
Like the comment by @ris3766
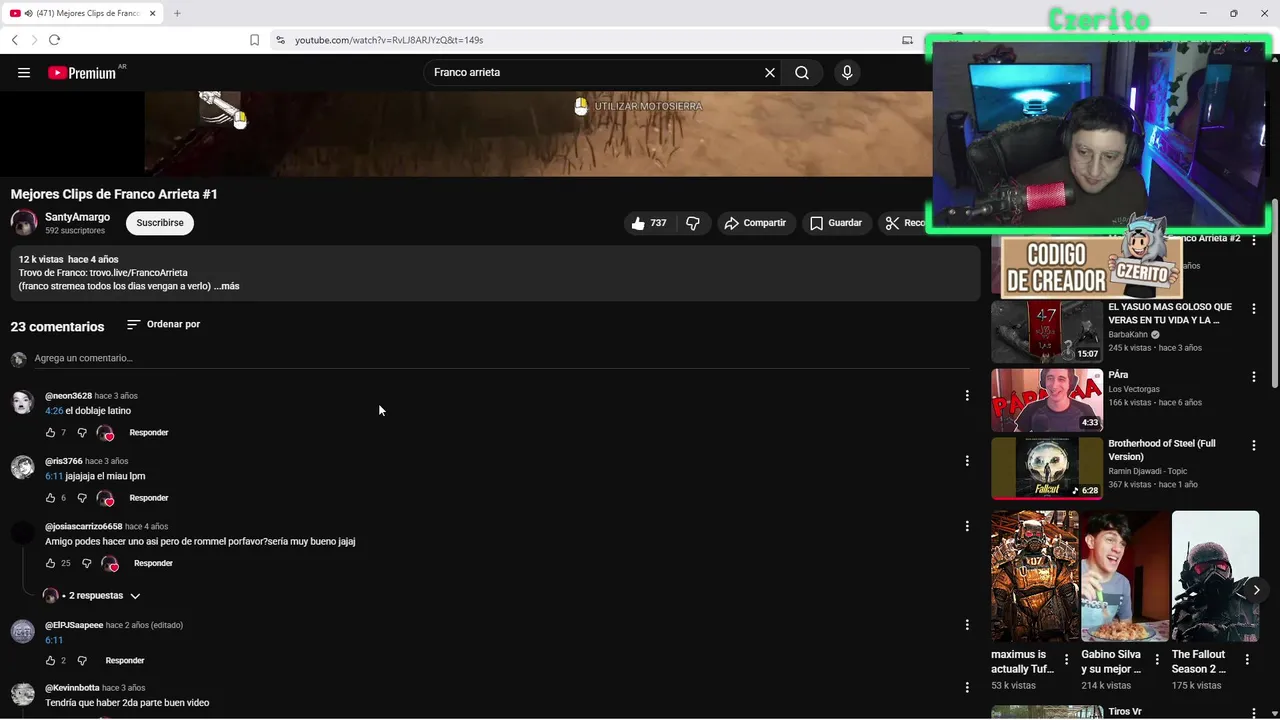coord(50,498)
